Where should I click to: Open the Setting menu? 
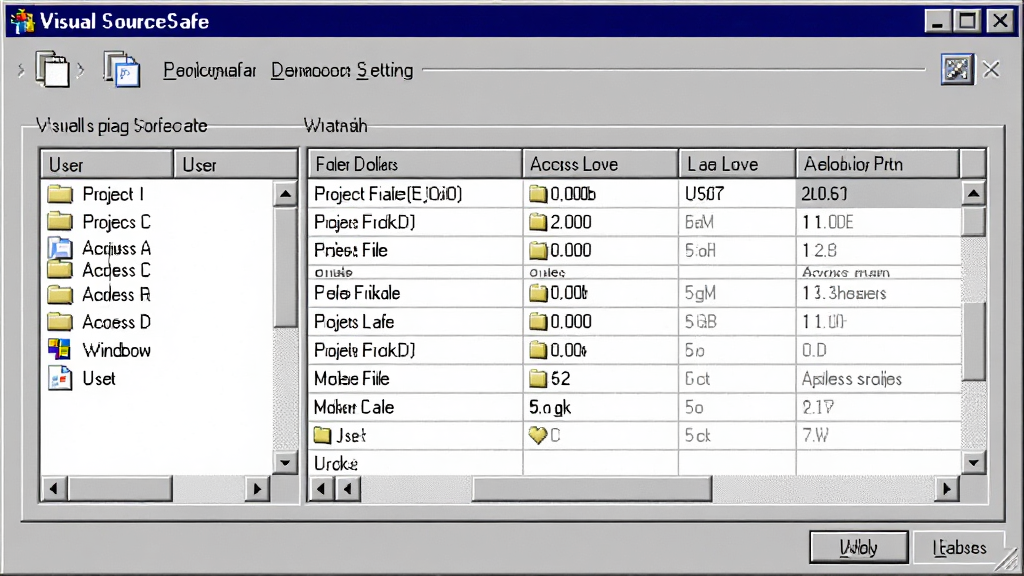pyautogui.click(x=385, y=70)
